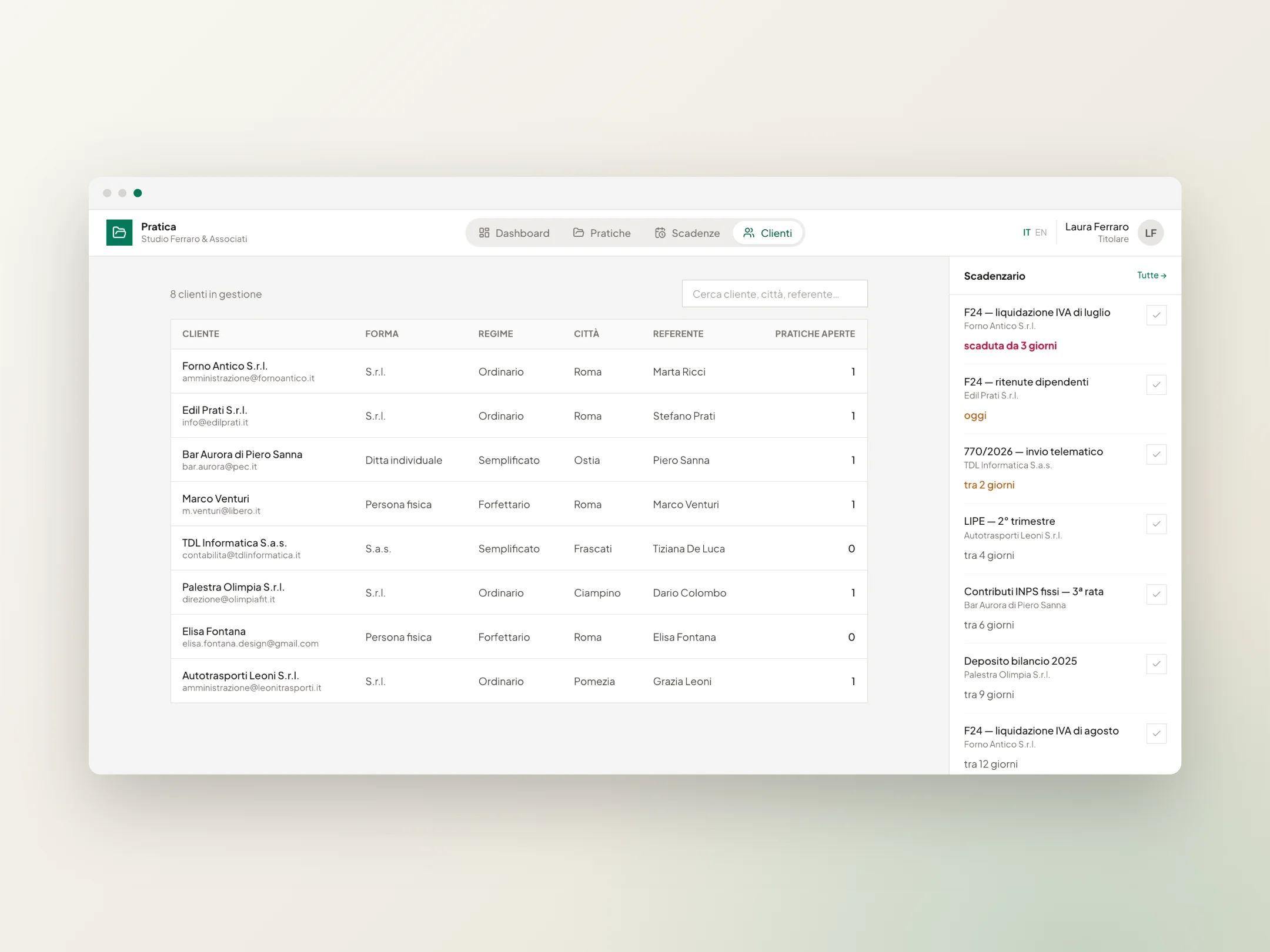The height and width of the screenshot is (952, 1270).
Task: Click the CITTÀ column header
Action: (586, 334)
